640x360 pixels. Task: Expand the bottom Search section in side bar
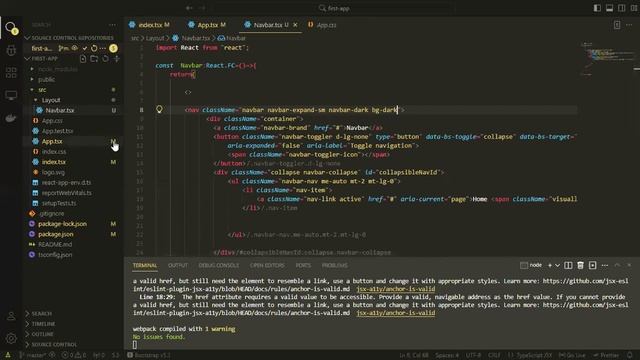tap(38, 313)
